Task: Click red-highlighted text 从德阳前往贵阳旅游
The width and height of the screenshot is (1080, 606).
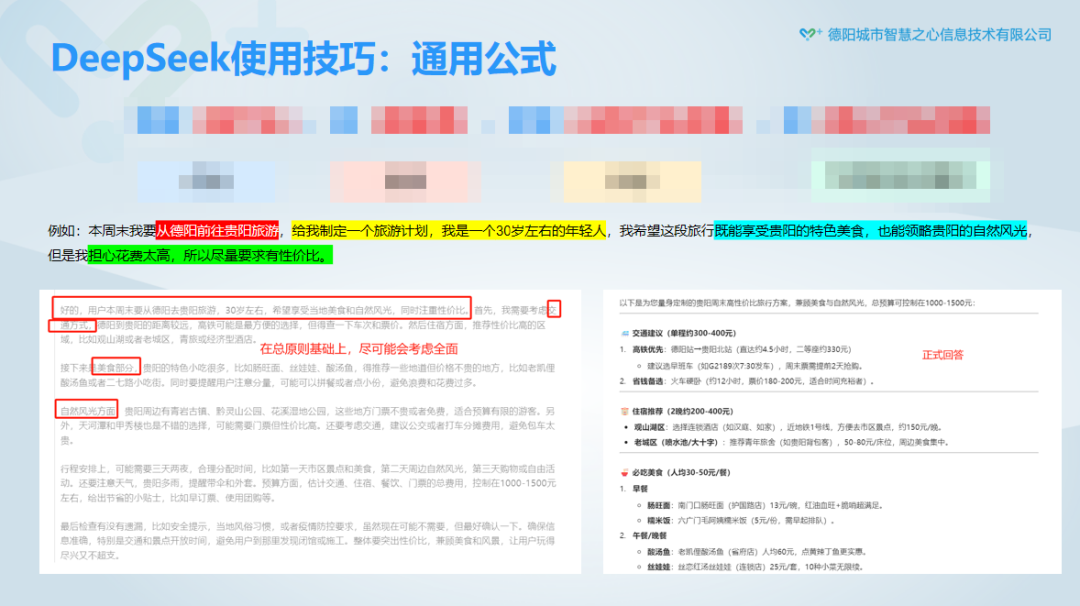Action: (x=218, y=231)
